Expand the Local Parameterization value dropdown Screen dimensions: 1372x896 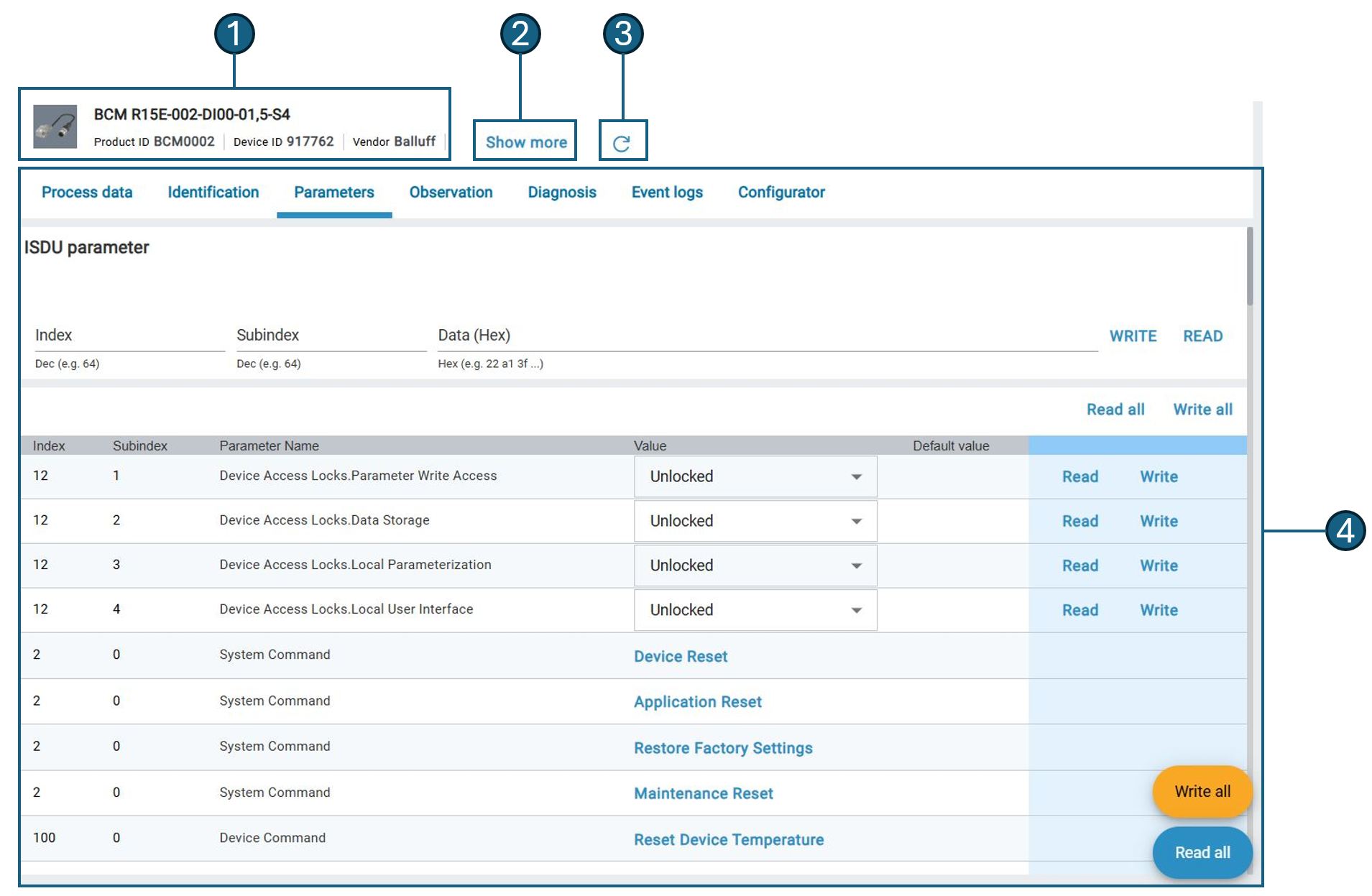click(755, 565)
